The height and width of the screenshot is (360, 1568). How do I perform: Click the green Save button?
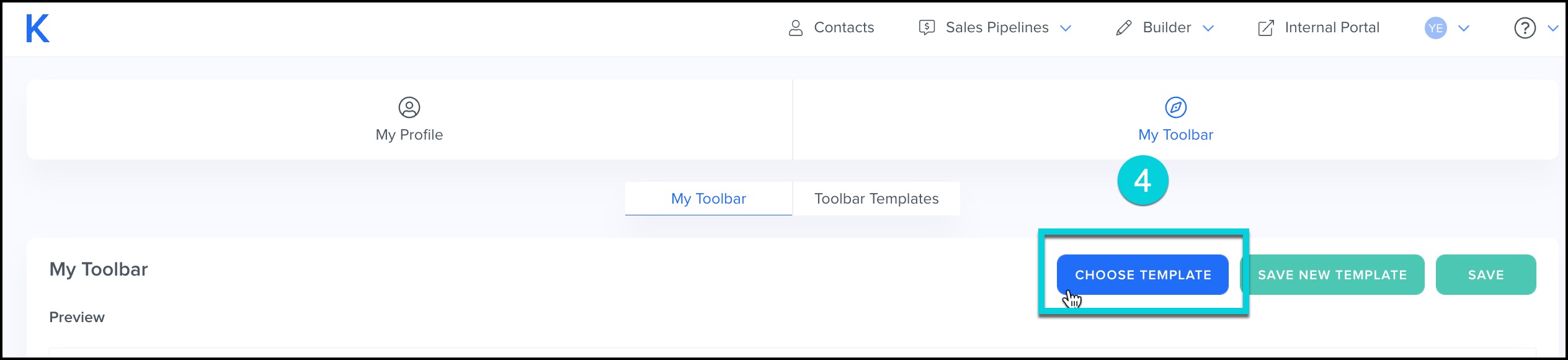click(1486, 275)
